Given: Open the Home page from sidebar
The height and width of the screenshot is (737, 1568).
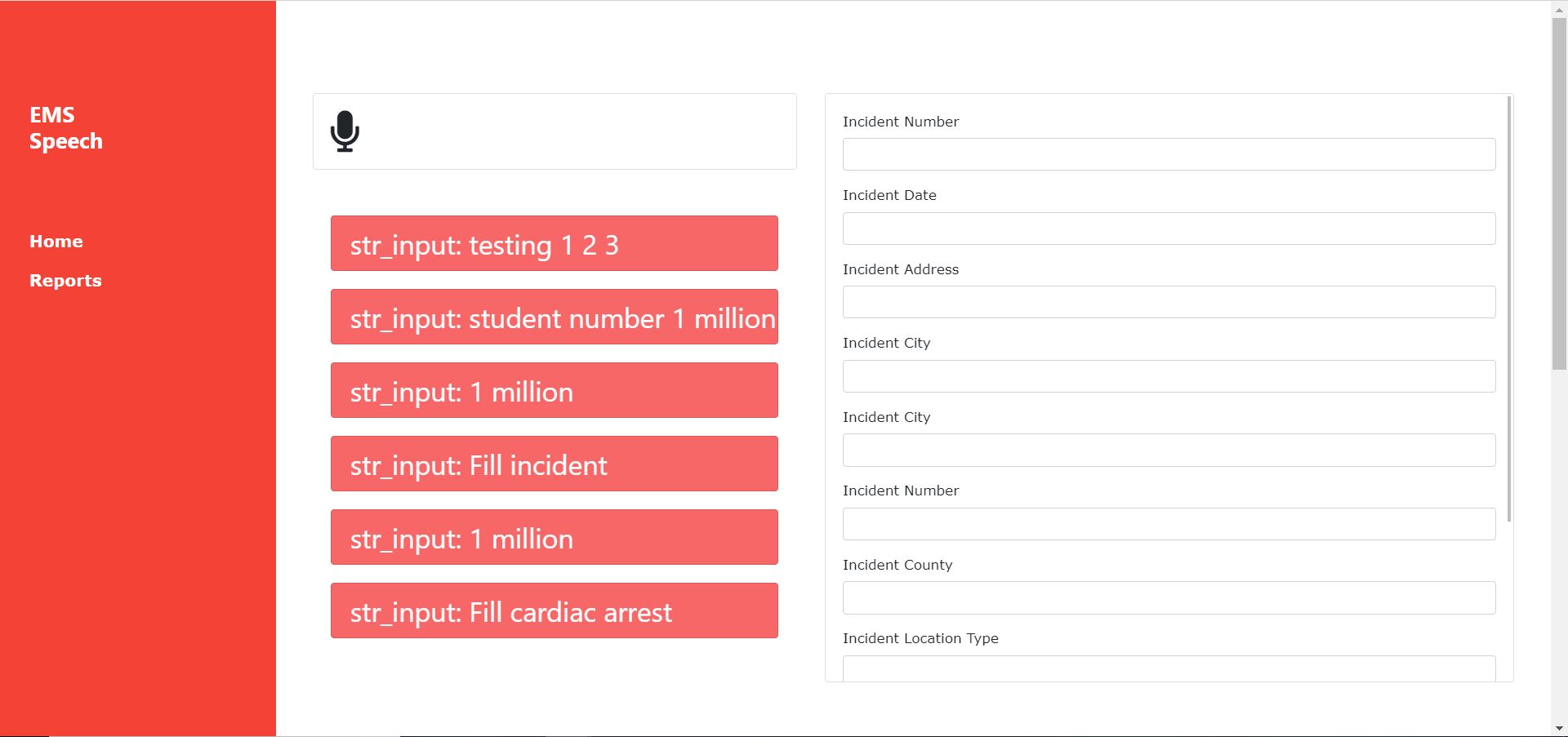Looking at the screenshot, I should click(x=56, y=242).
